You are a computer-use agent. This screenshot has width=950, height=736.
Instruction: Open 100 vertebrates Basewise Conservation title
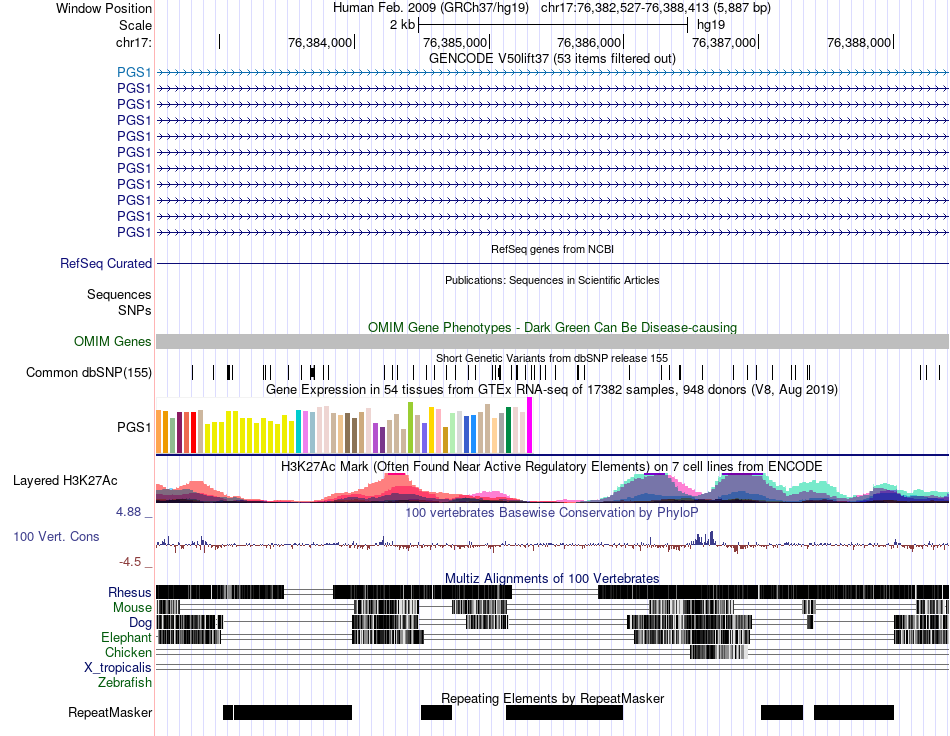click(x=552, y=513)
